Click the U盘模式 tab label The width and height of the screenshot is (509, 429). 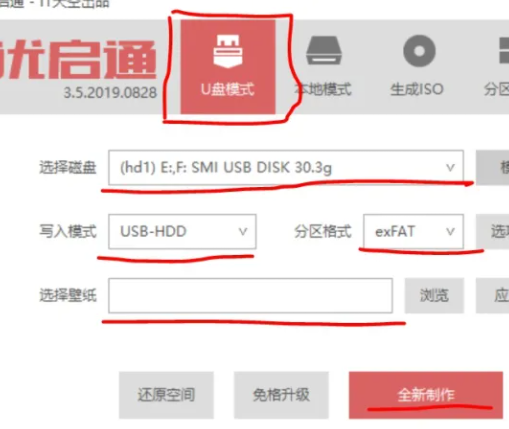click(228, 89)
